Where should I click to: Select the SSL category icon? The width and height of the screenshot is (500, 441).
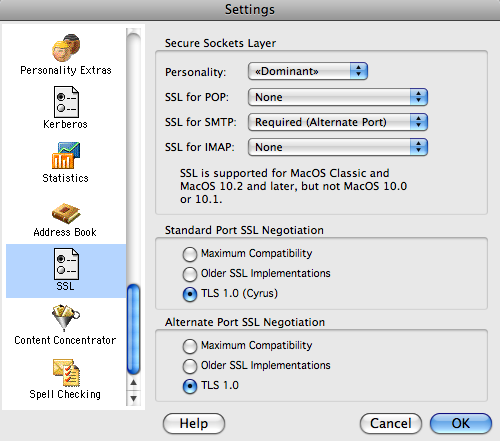tap(66, 264)
